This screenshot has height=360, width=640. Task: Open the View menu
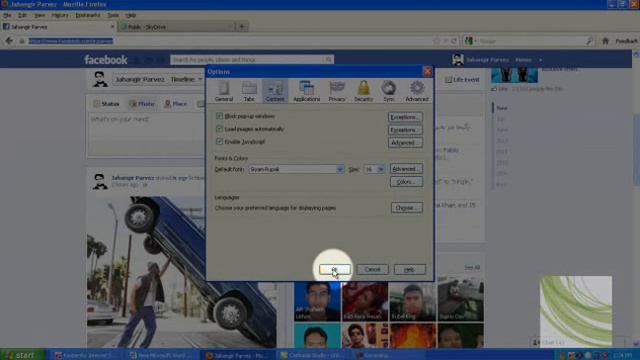pos(39,15)
